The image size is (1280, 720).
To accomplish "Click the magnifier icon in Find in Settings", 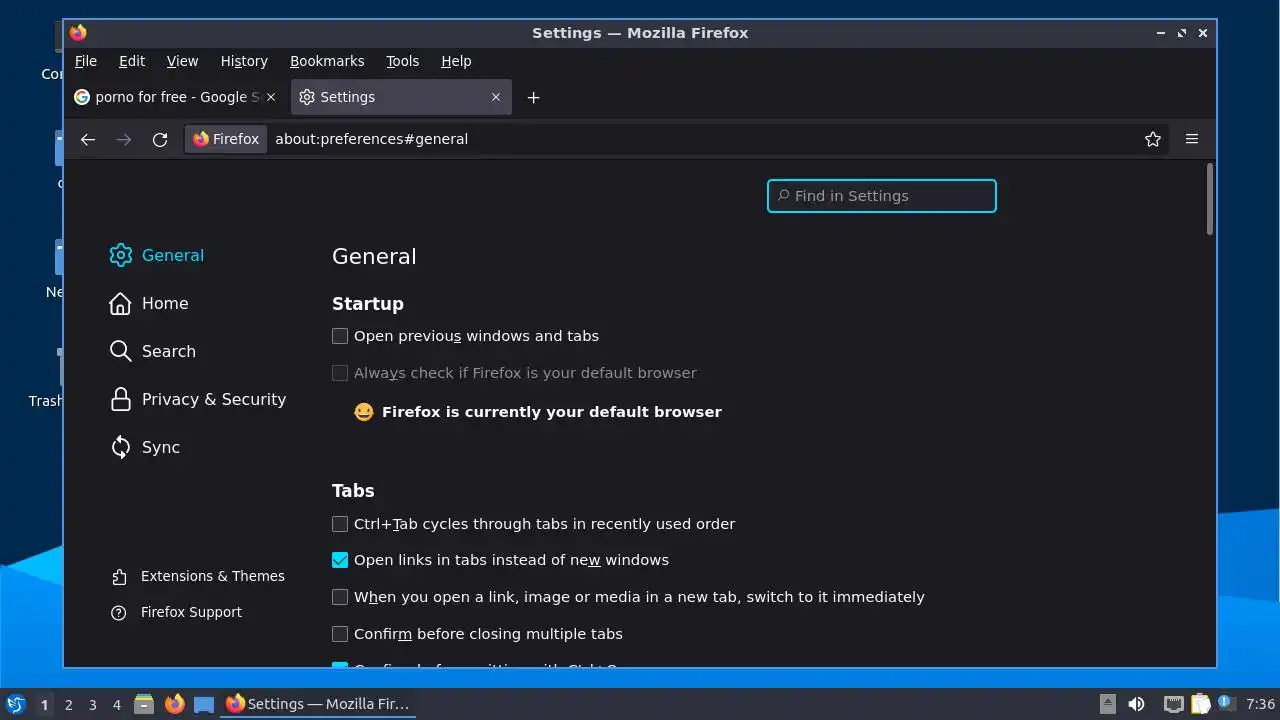I will pos(784,196).
